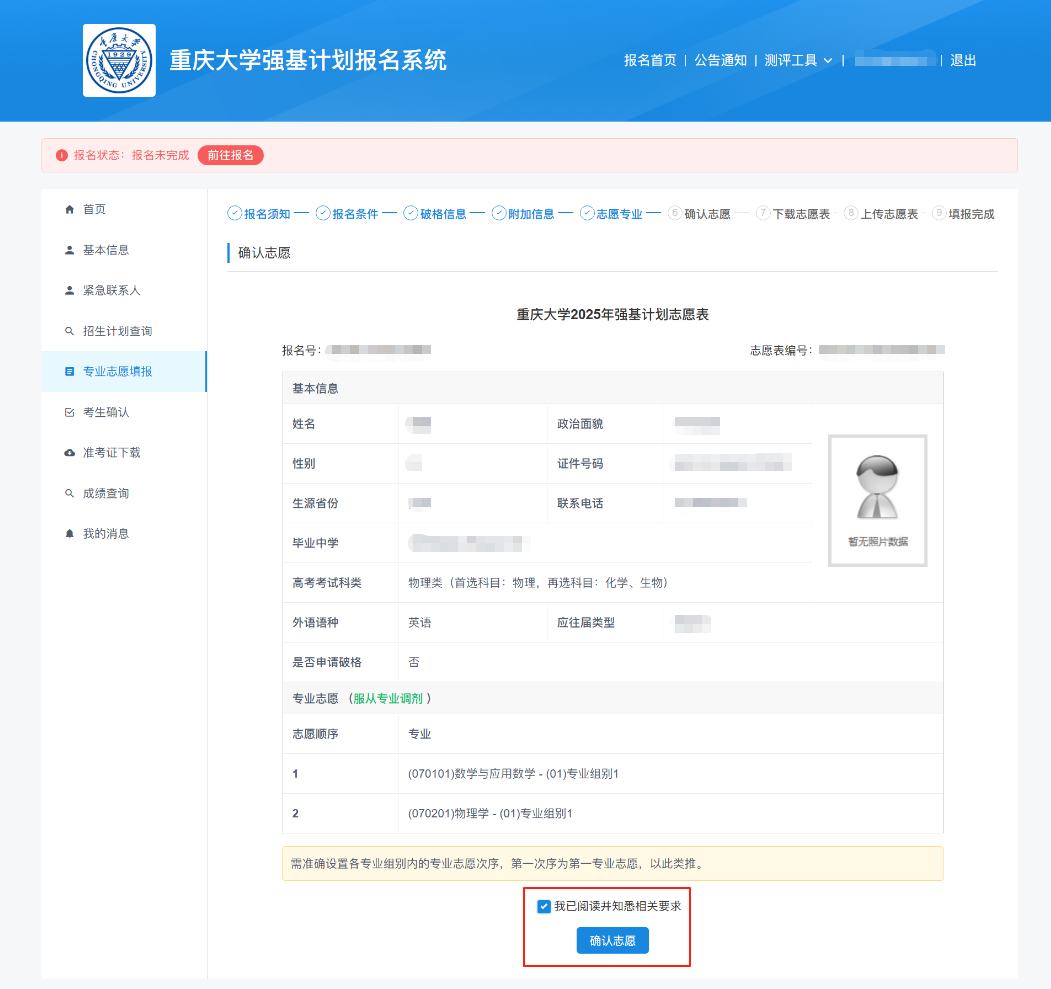Expand the 测评工具 dropdown
This screenshot has width=1051, height=989.
798,60
